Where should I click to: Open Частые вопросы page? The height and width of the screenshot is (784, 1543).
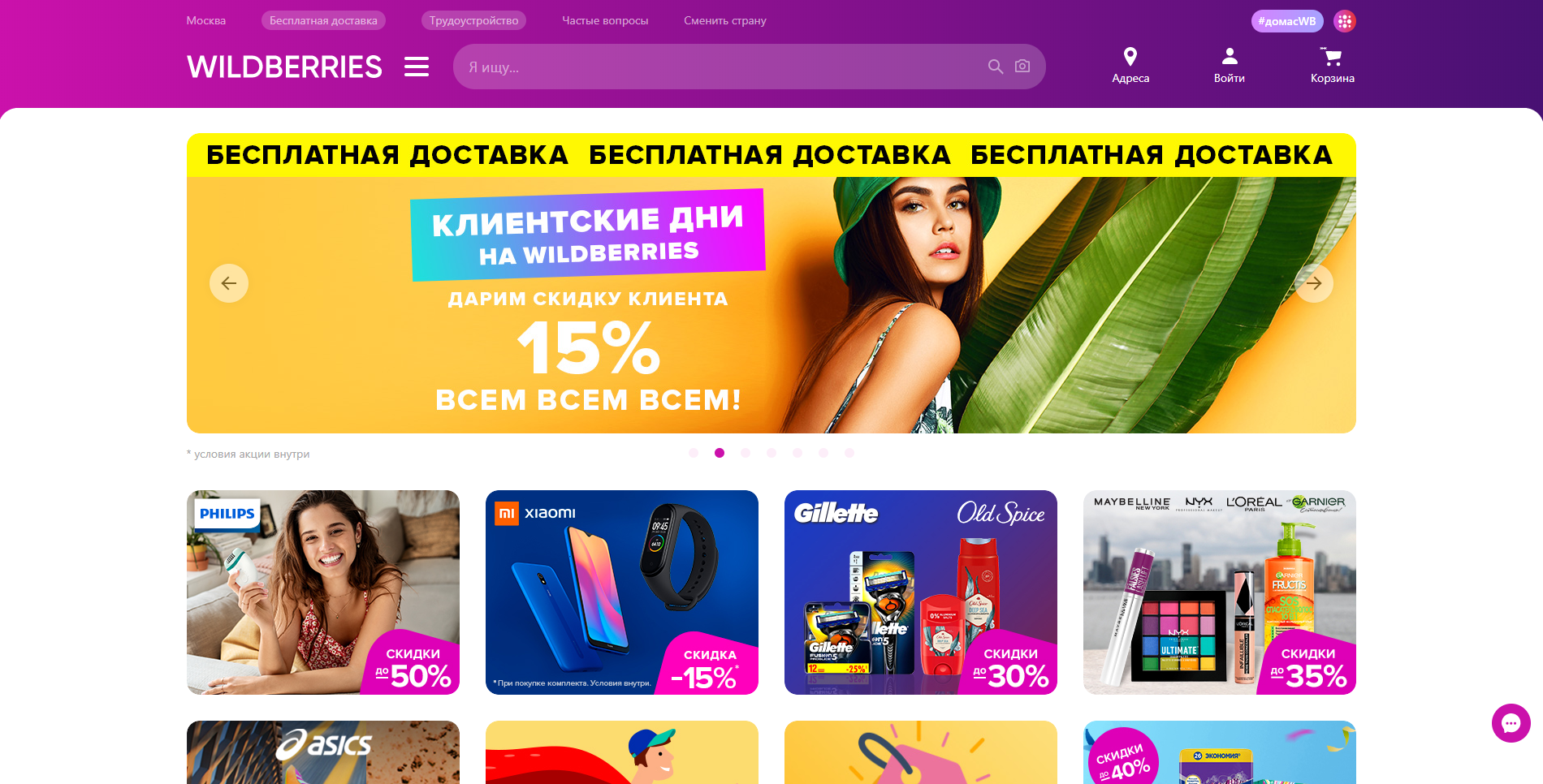[605, 20]
